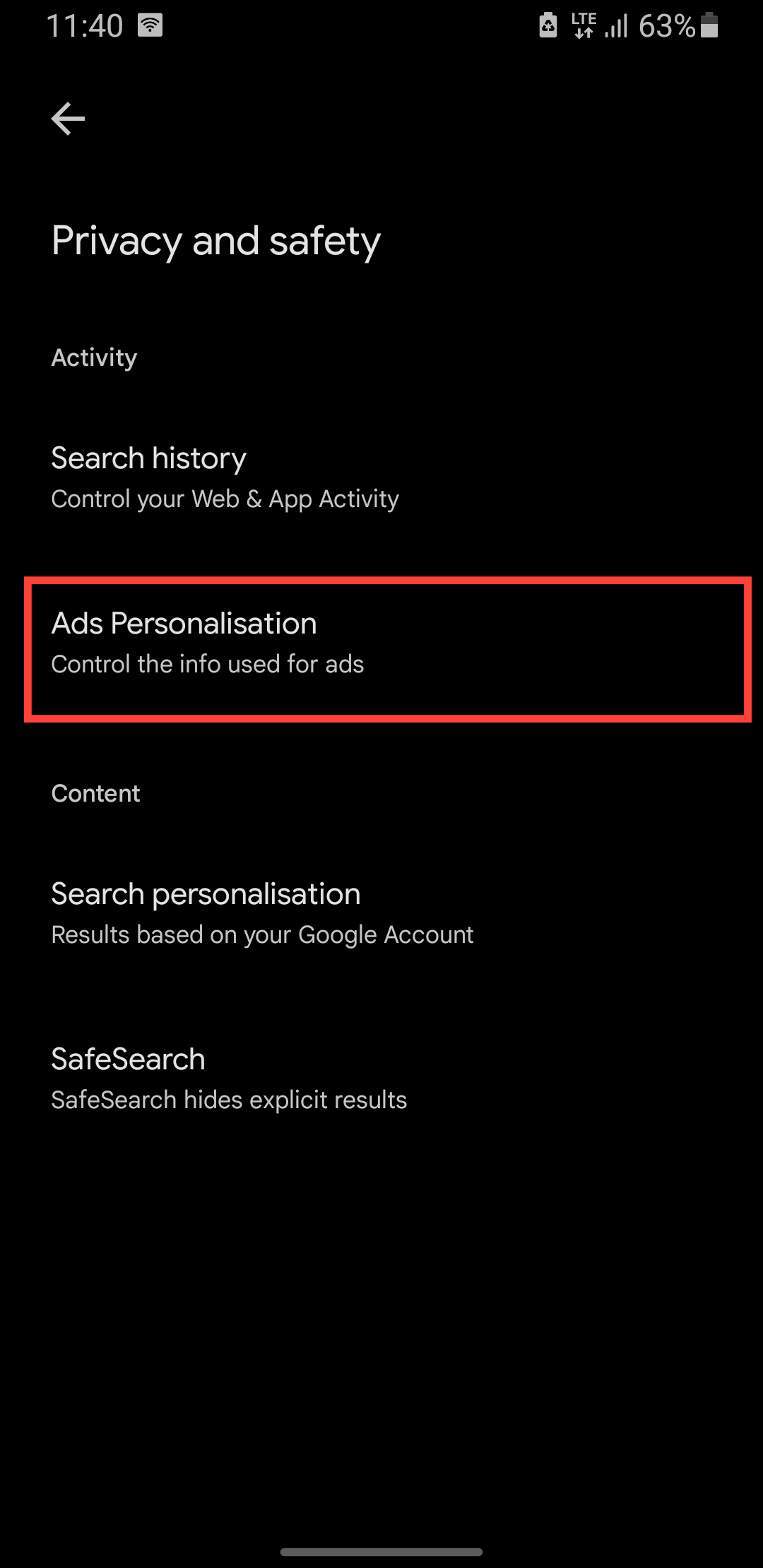Tap the Content section header

(95, 793)
